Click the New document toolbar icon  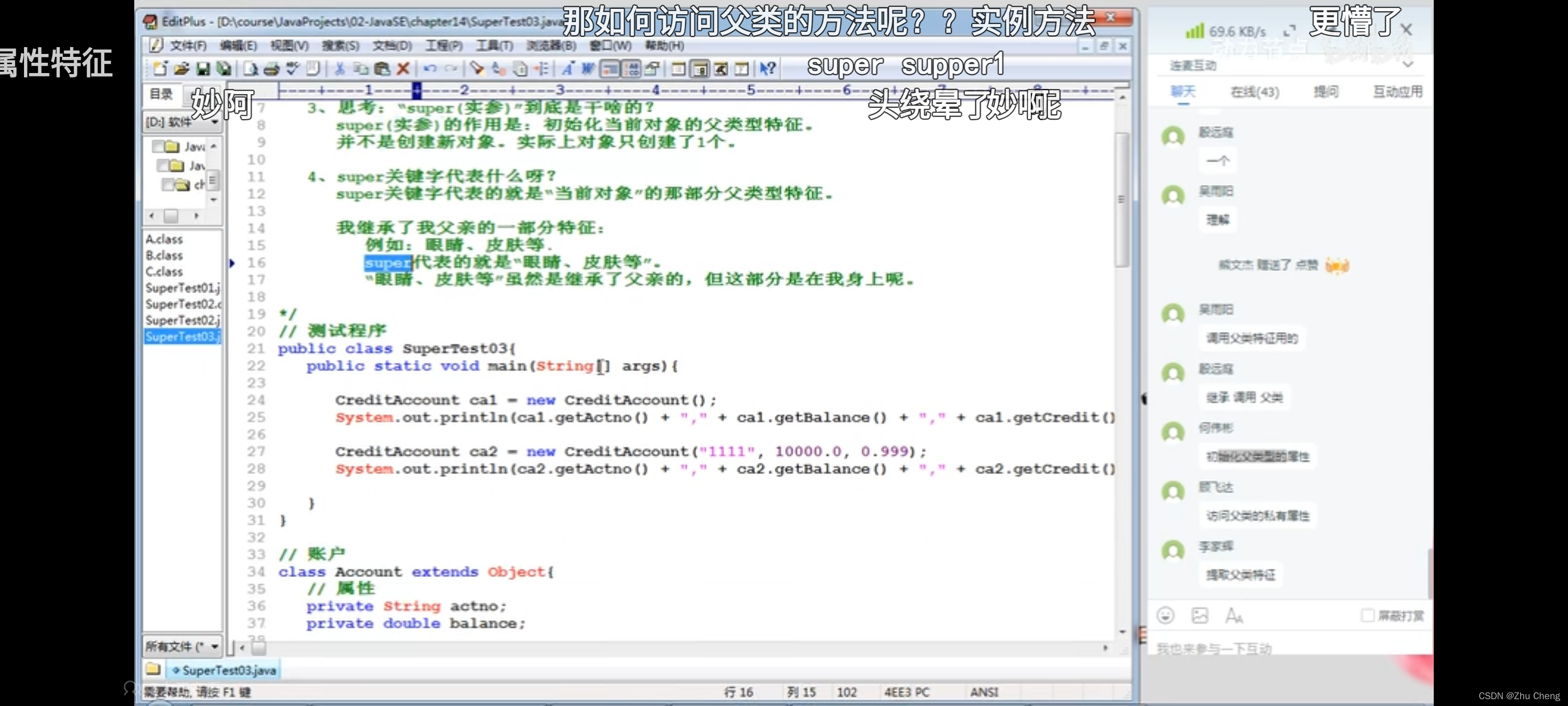click(160, 69)
